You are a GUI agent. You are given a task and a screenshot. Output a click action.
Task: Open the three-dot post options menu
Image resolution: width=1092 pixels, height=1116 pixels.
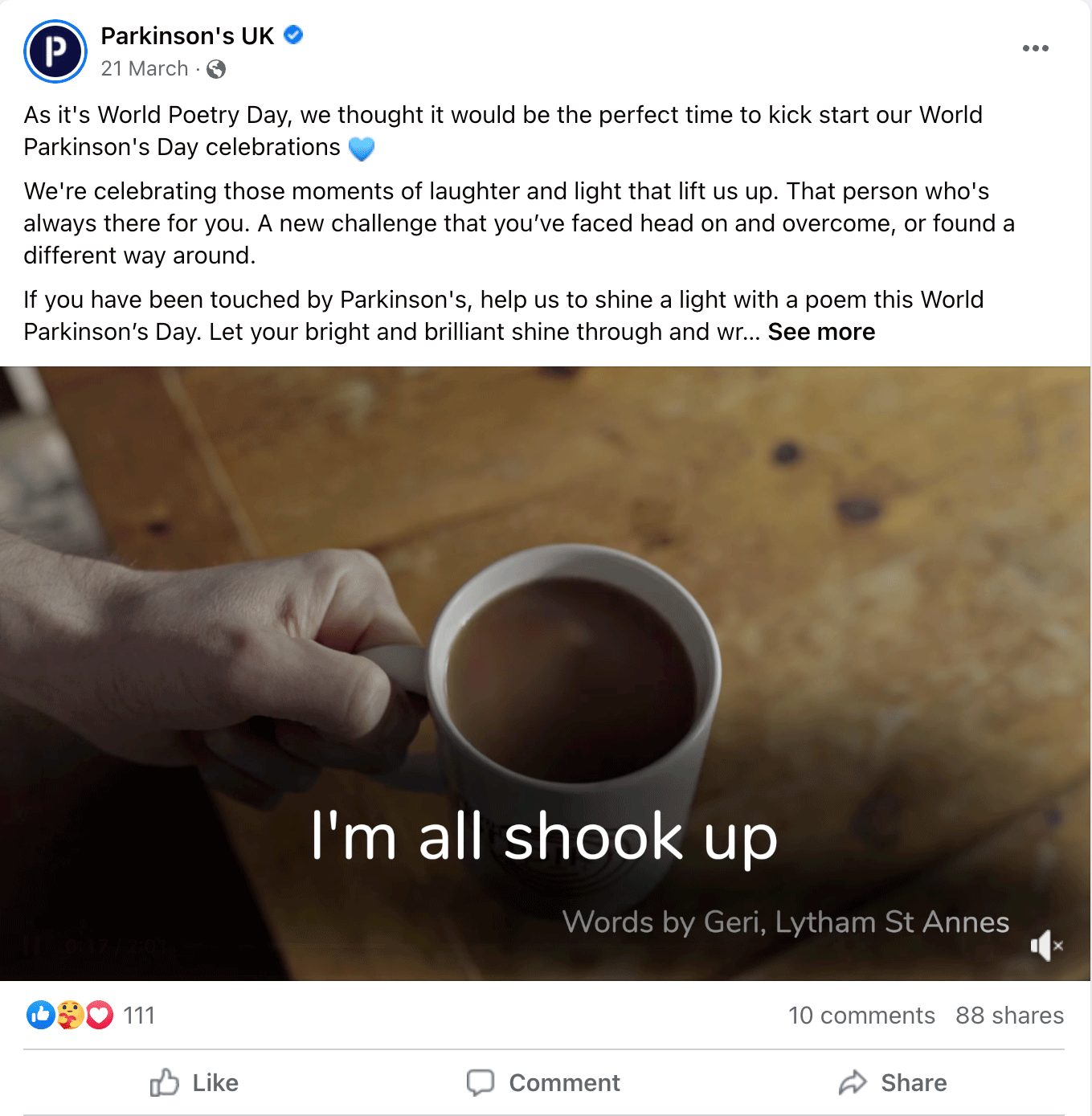pos(1035,48)
